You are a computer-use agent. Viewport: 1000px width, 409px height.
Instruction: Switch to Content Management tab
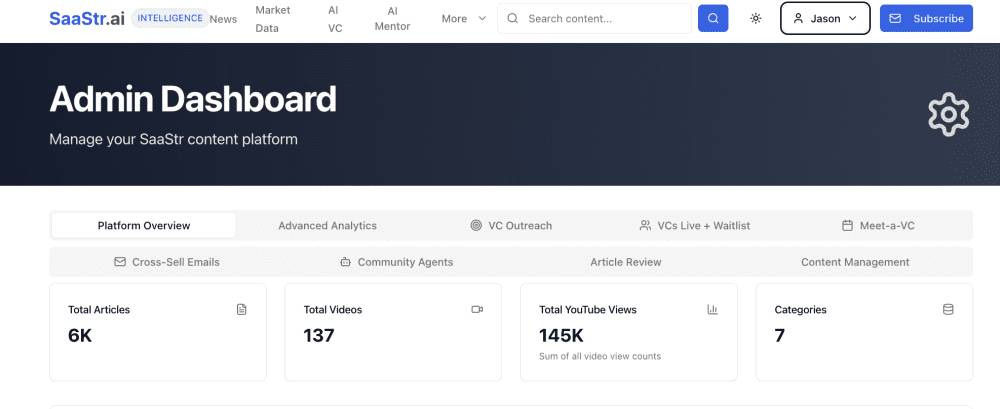[855, 262]
